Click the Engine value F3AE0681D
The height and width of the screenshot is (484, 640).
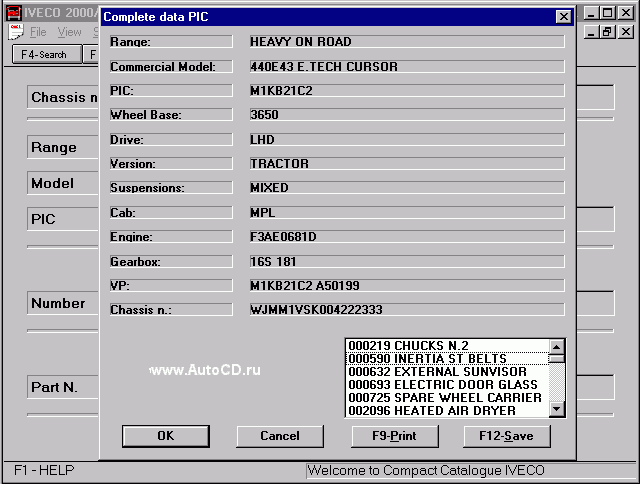407,237
